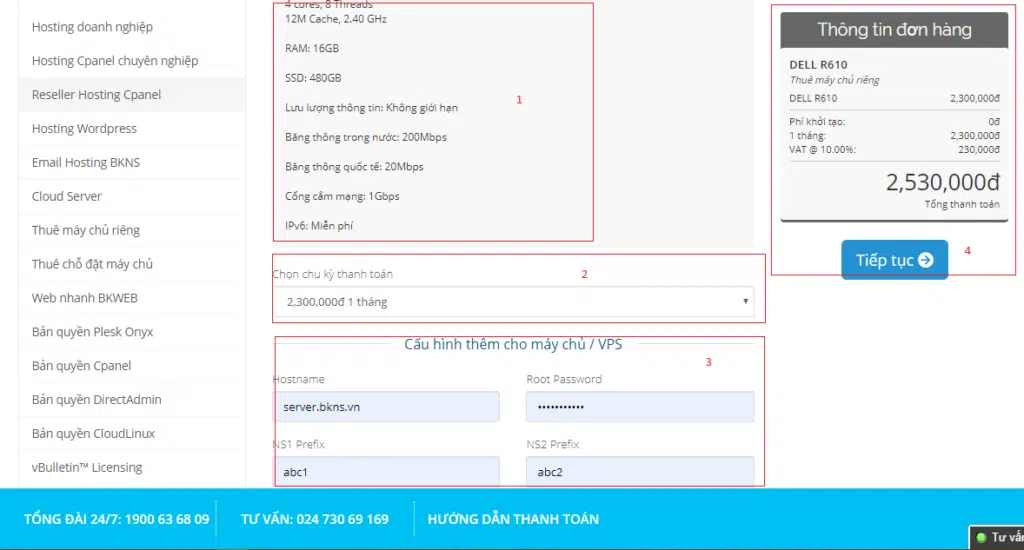
Task: Focus the Root Password field
Action: point(640,406)
